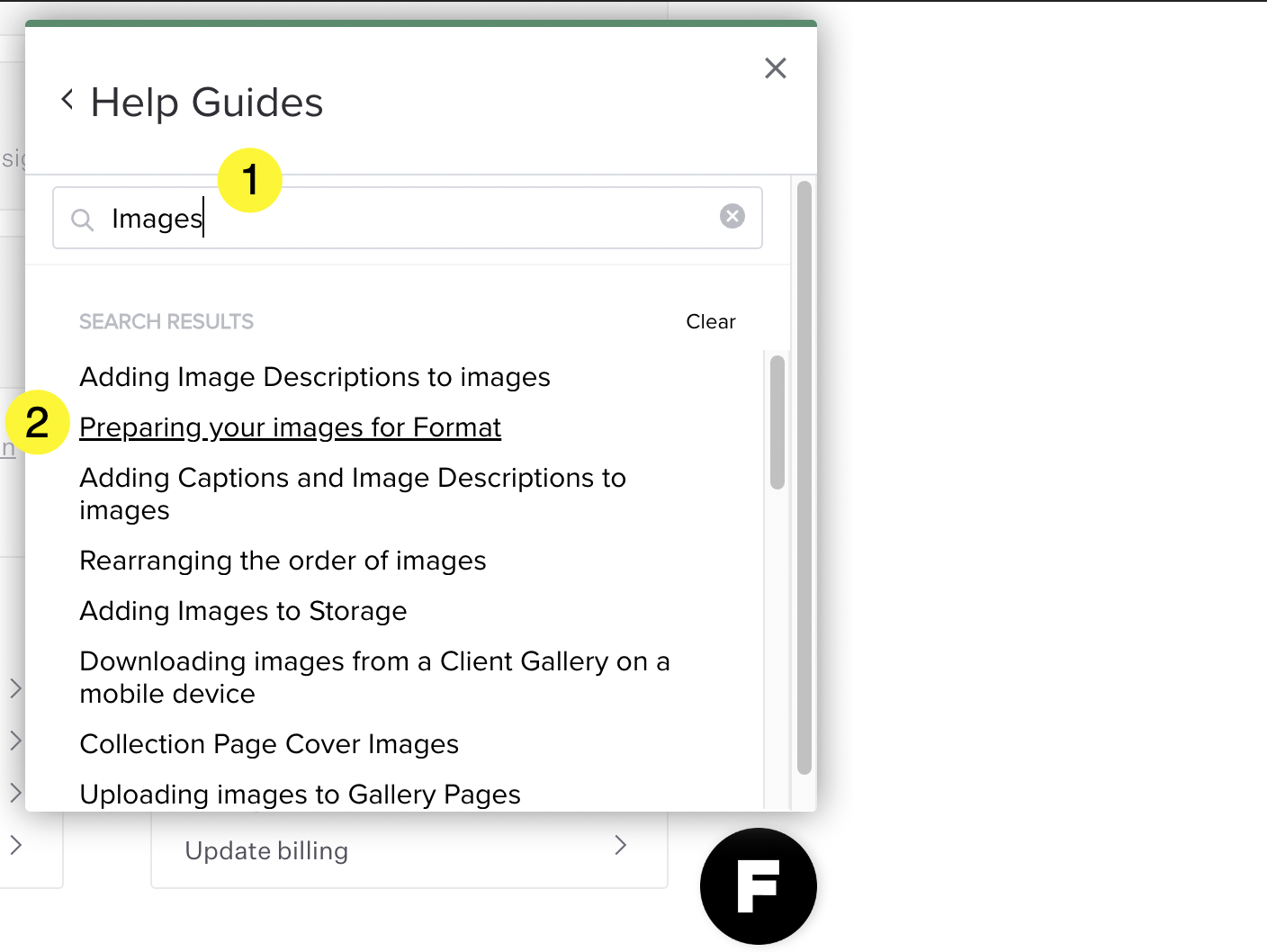1267x952 pixels.
Task: Open Adding Image Descriptions to images guide
Action: tap(314, 377)
